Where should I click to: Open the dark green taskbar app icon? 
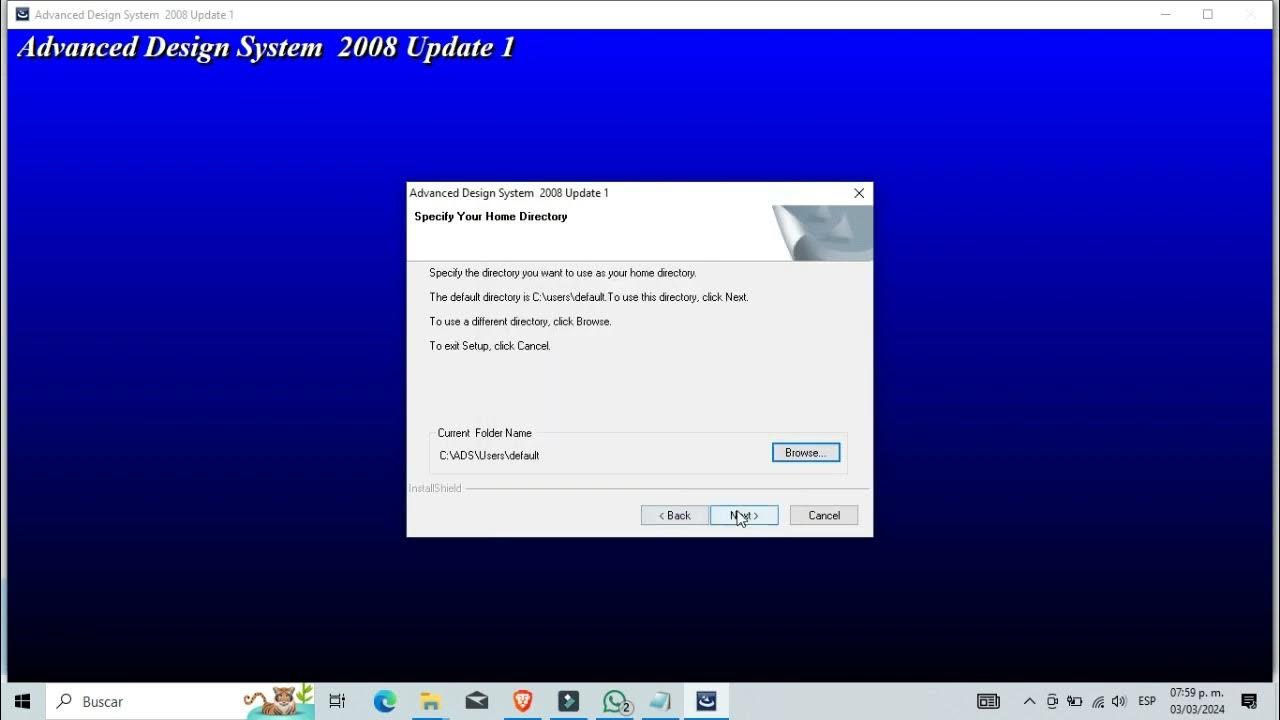[569, 702]
